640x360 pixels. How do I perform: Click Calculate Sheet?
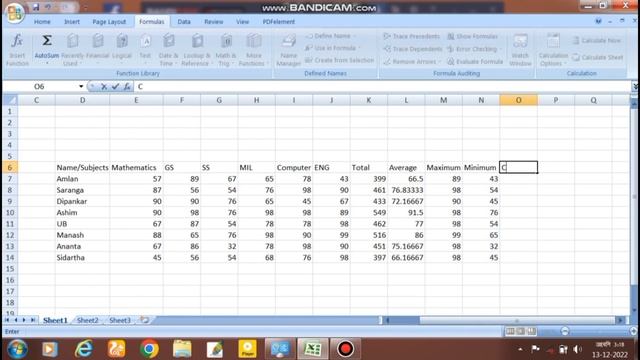point(598,58)
